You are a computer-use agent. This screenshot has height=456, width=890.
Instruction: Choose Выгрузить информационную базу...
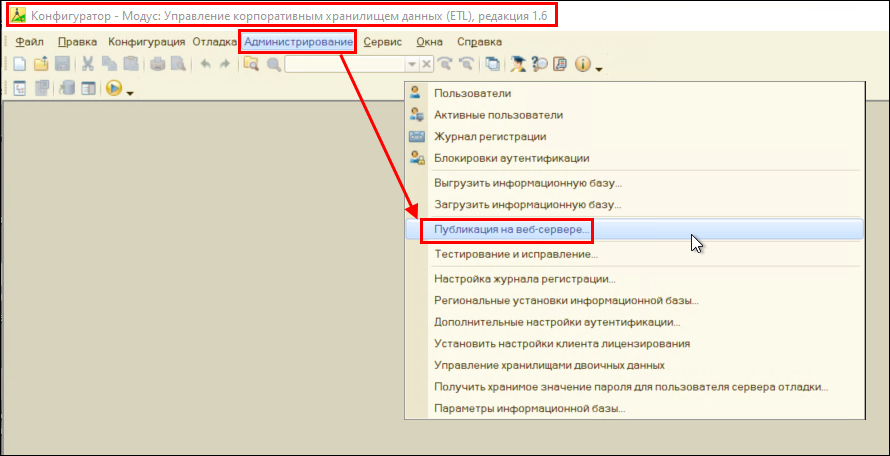pyautogui.click(x=634, y=184)
